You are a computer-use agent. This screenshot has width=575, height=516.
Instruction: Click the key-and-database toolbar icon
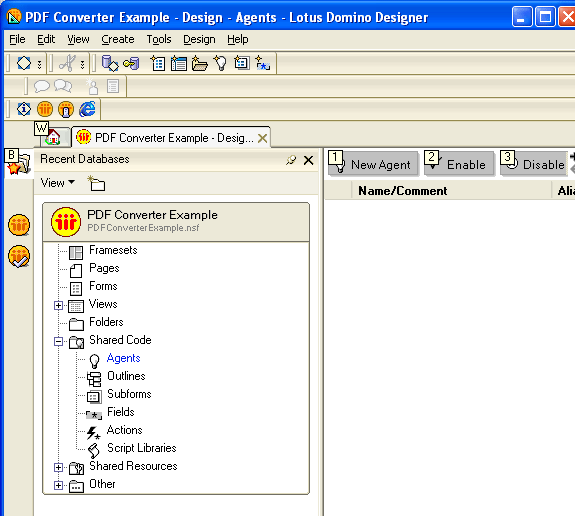point(131,63)
